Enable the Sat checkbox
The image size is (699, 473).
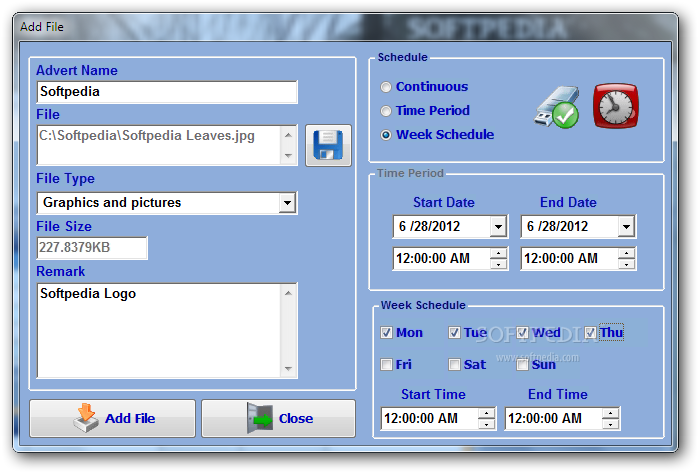454,365
